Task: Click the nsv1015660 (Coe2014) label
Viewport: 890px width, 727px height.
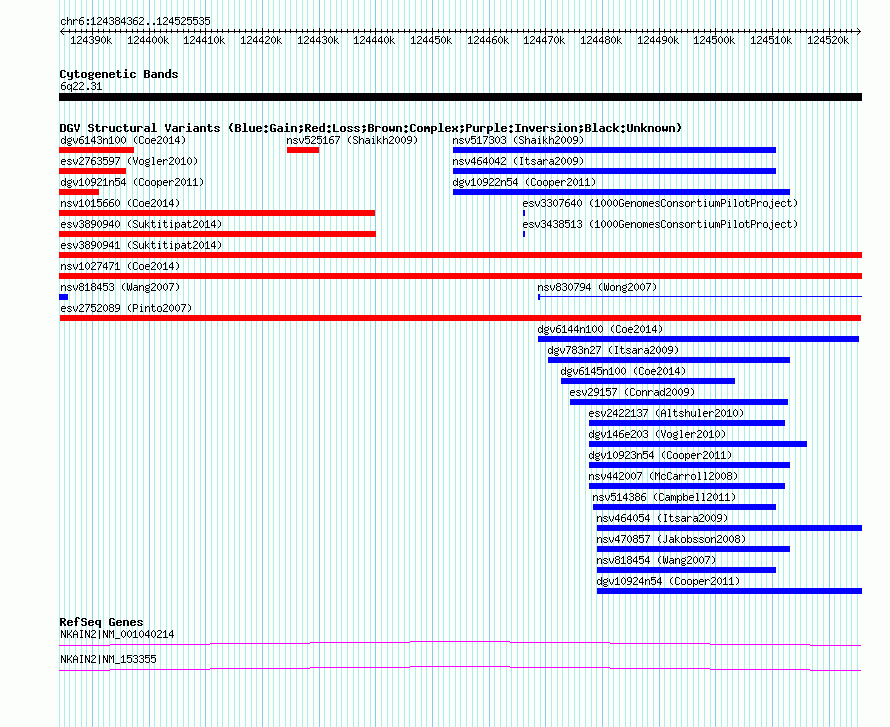Action: 120,203
